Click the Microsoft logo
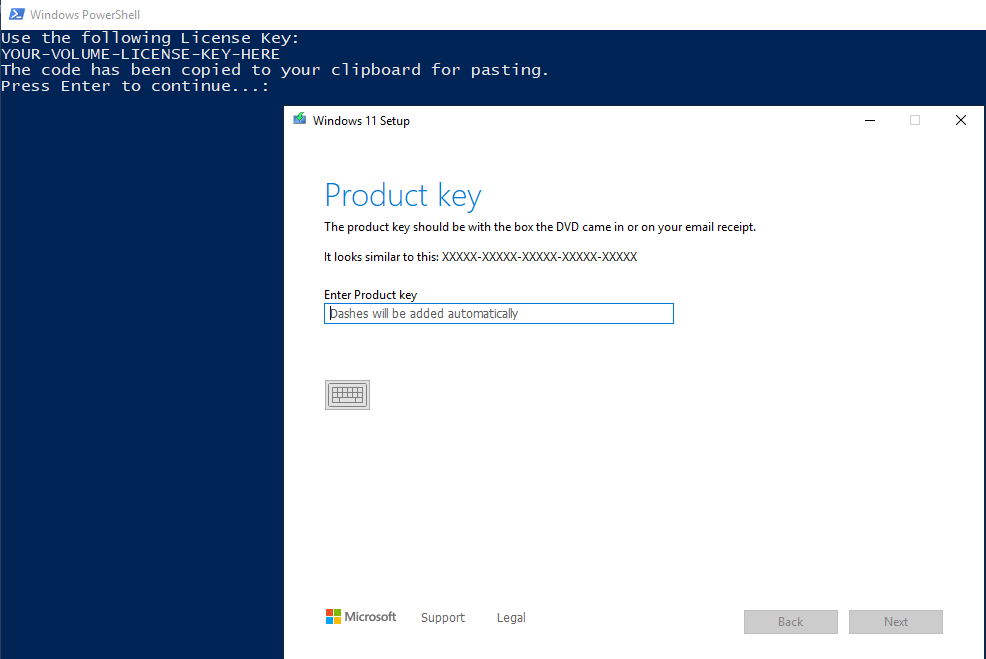 (x=361, y=616)
